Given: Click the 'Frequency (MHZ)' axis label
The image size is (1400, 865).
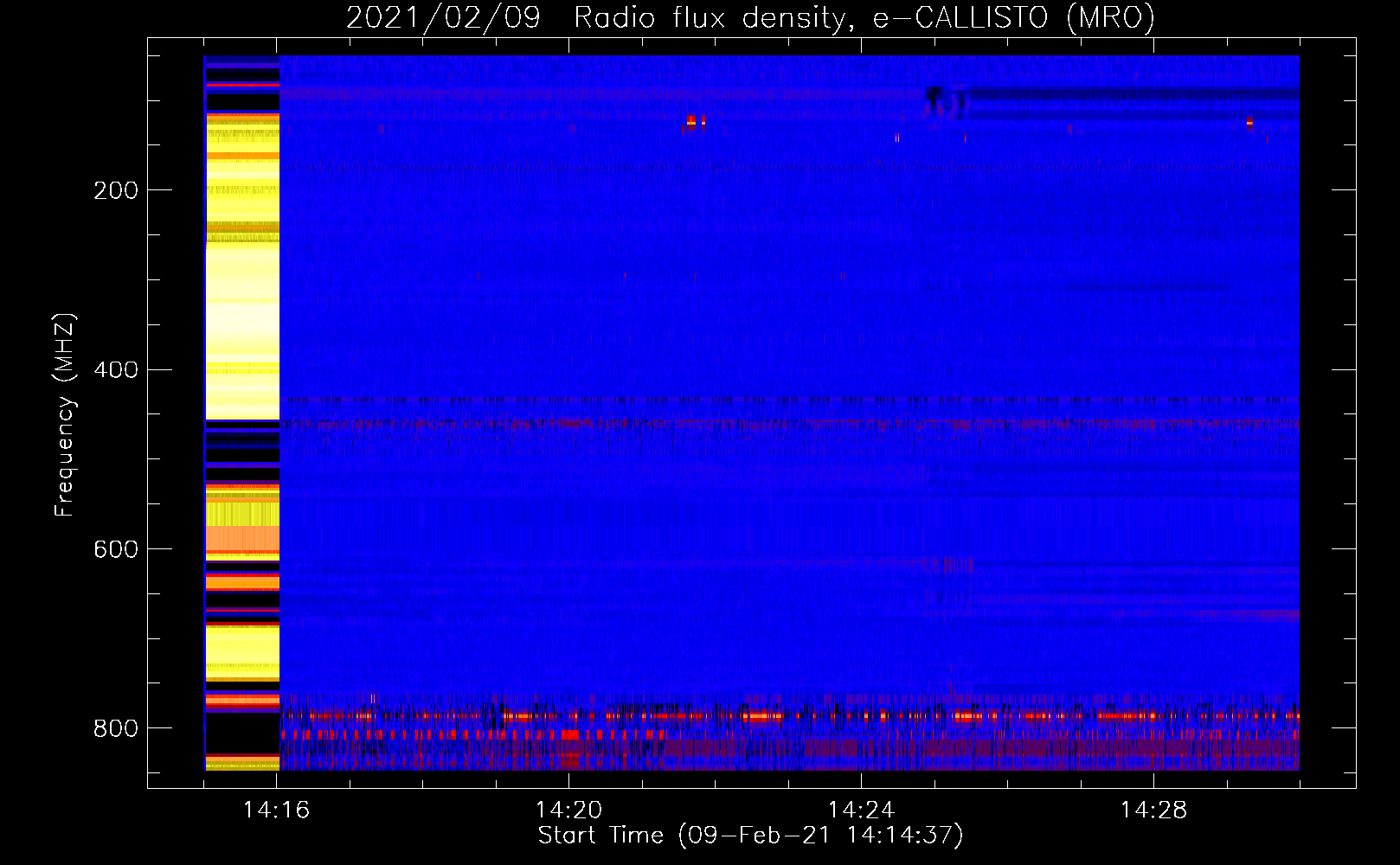Looking at the screenshot, I should pos(65,414).
